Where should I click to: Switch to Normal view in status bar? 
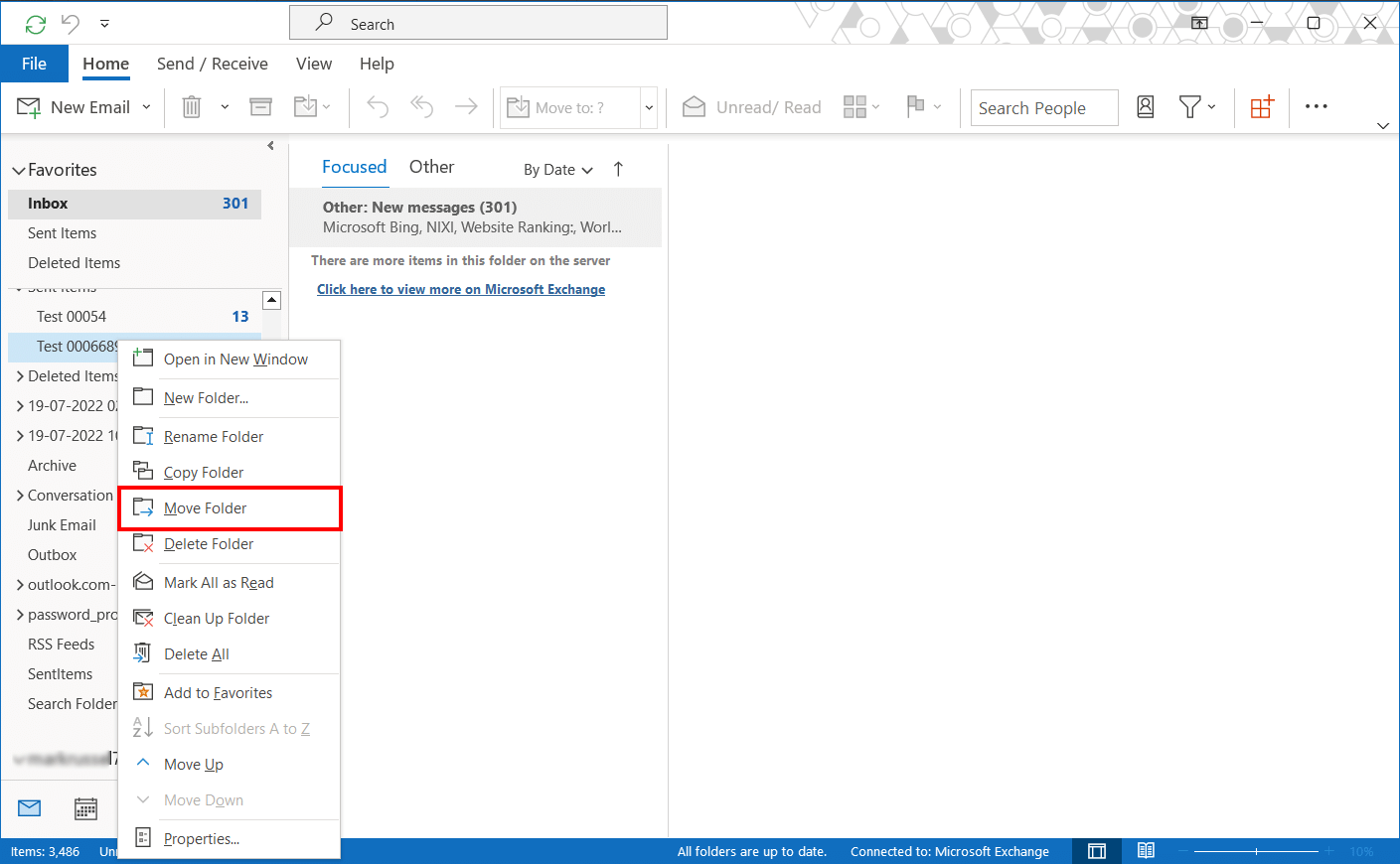point(1097,851)
